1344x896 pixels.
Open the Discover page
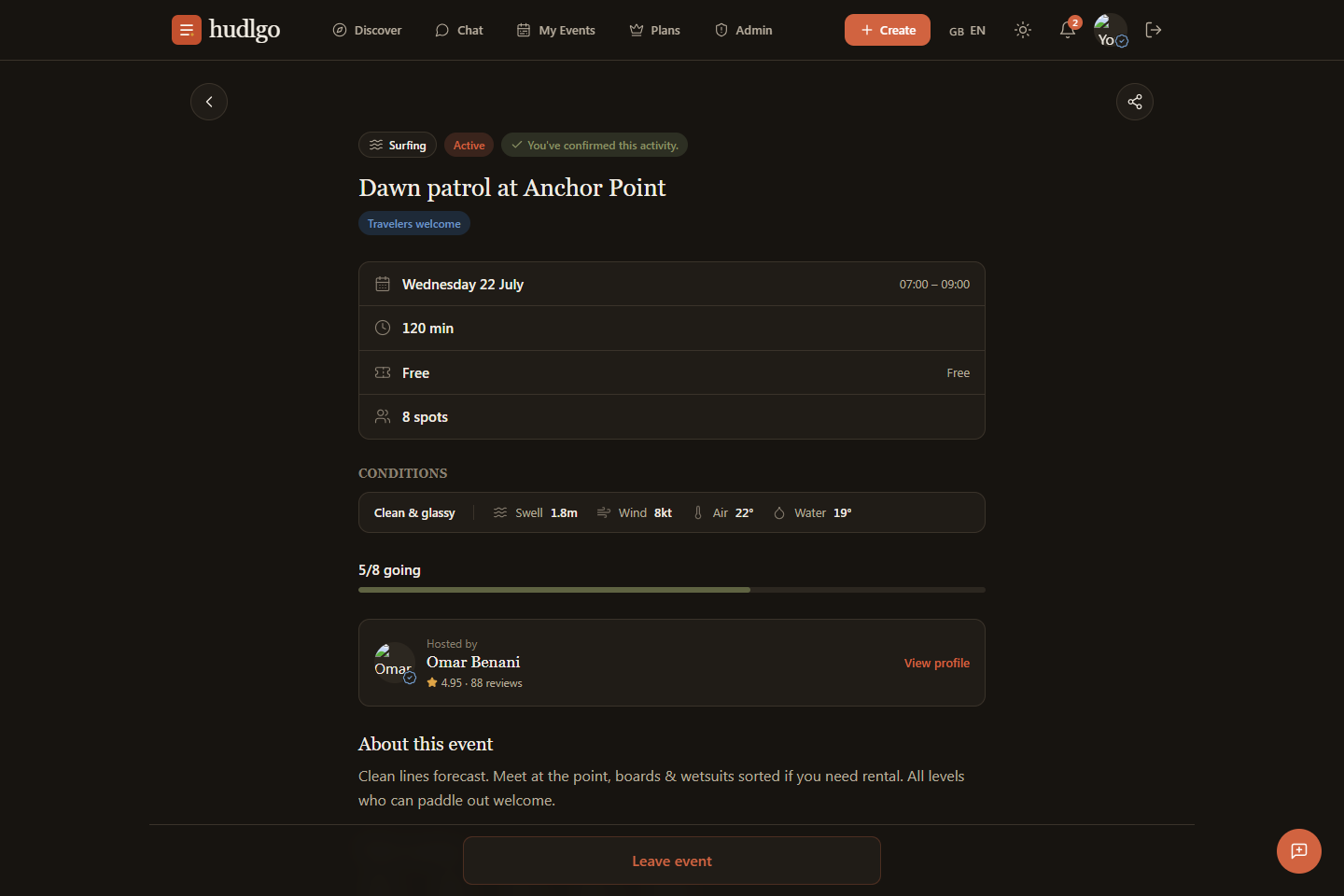point(367,30)
